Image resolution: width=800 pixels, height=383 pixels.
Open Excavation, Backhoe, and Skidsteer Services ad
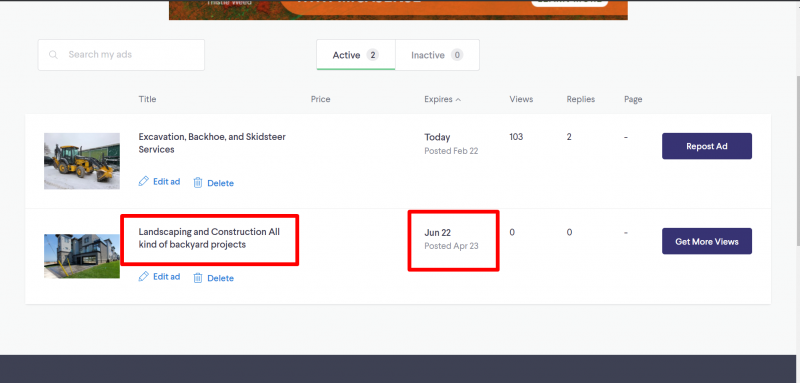(x=212, y=143)
